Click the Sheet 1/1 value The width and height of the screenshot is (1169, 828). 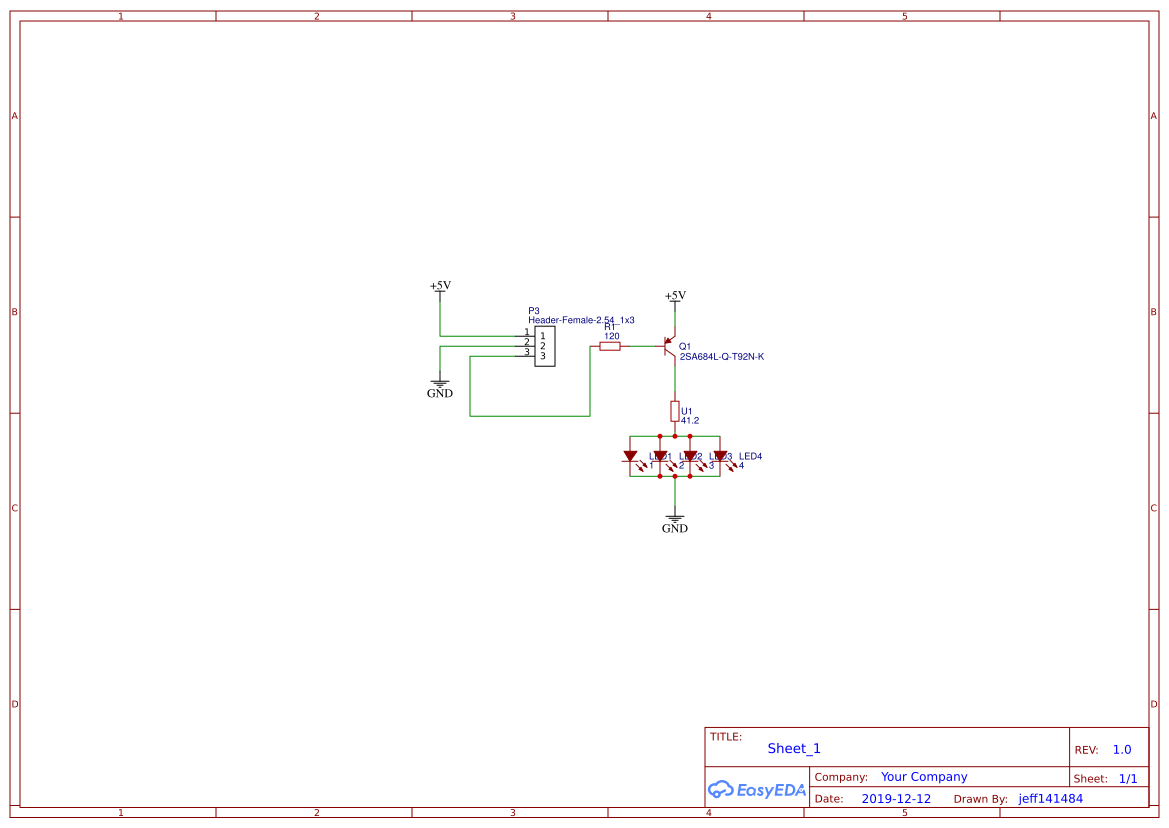coord(1129,777)
